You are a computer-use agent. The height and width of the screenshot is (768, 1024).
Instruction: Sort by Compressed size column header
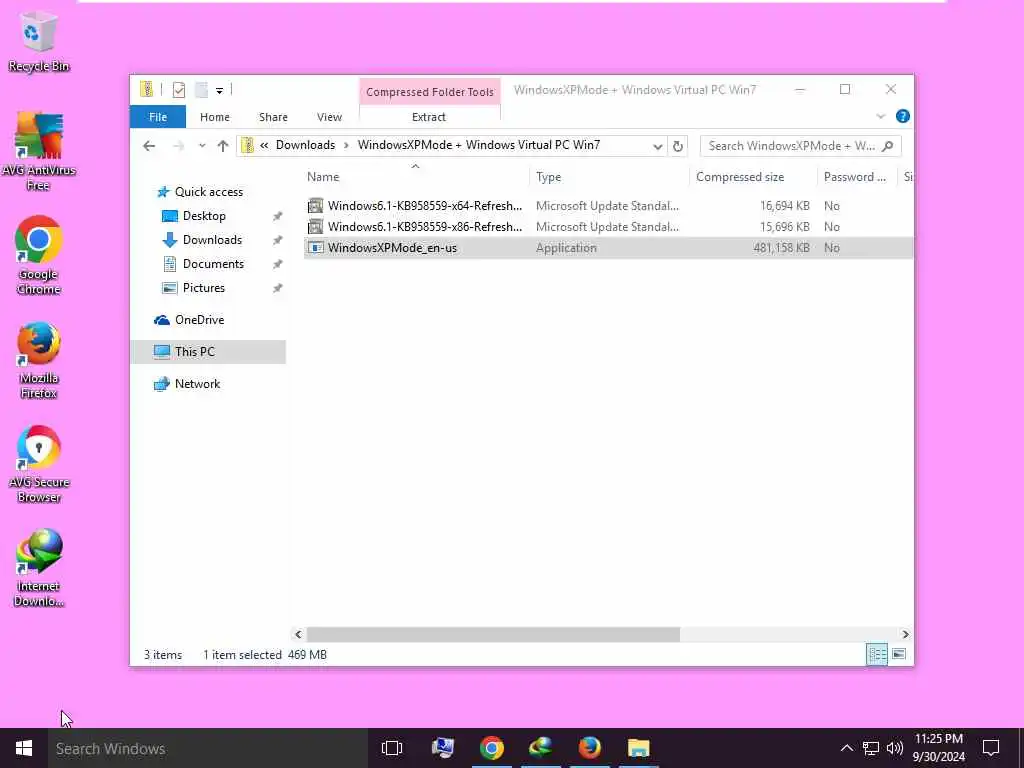tap(753, 176)
